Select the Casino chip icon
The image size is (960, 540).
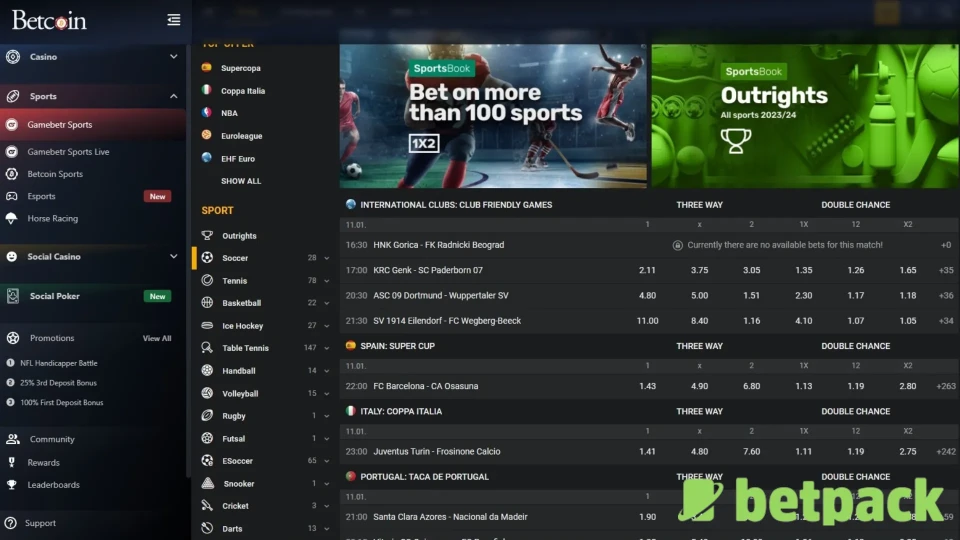13,57
